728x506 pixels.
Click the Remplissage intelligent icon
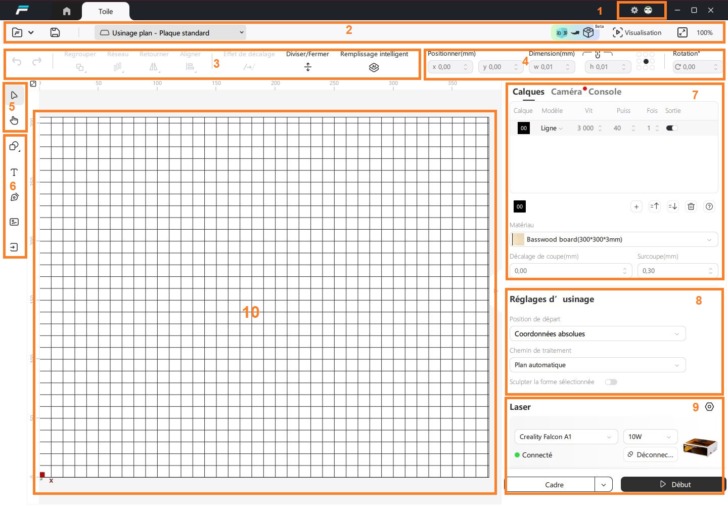tap(374, 68)
